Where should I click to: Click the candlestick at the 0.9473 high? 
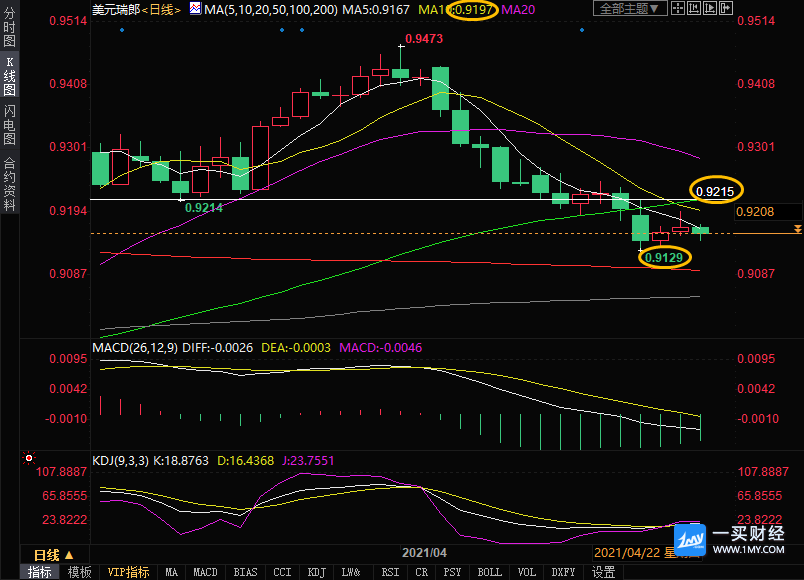point(400,67)
